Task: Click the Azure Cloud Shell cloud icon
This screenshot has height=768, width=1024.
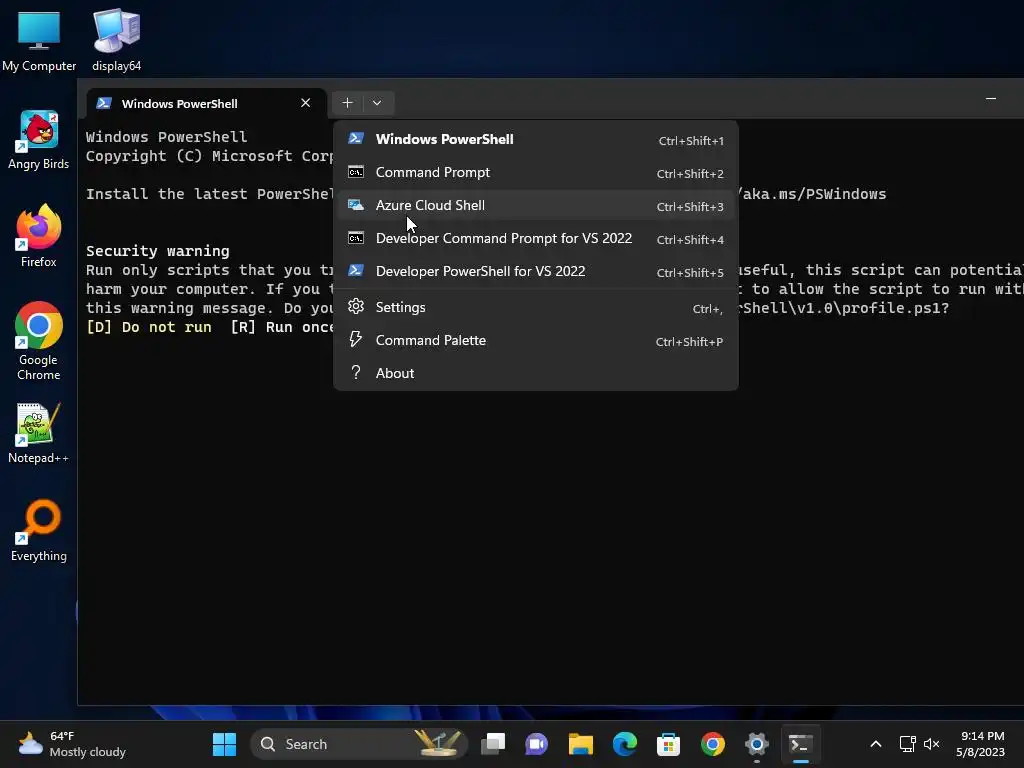Action: coord(355,205)
